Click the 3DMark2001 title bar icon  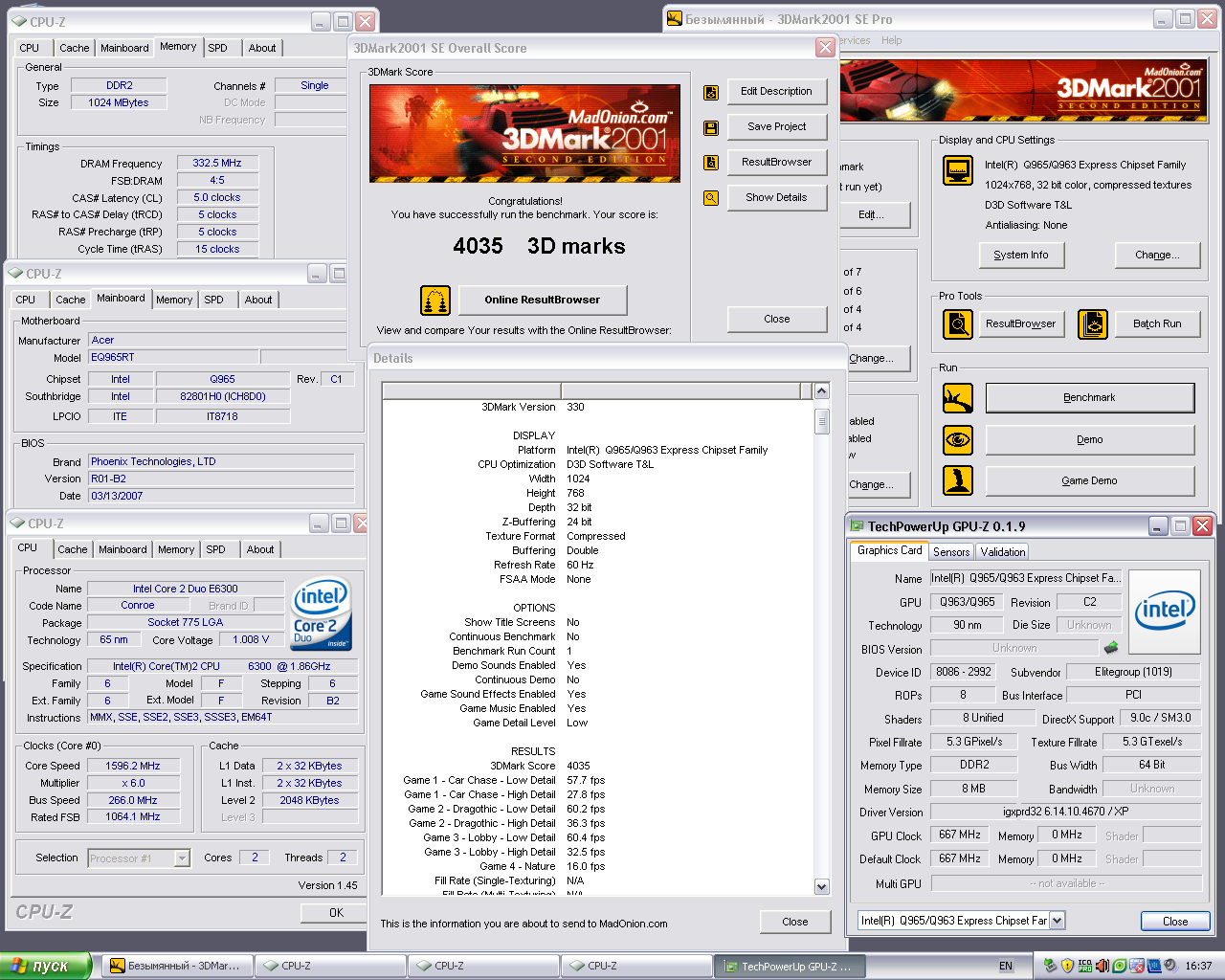(x=675, y=19)
